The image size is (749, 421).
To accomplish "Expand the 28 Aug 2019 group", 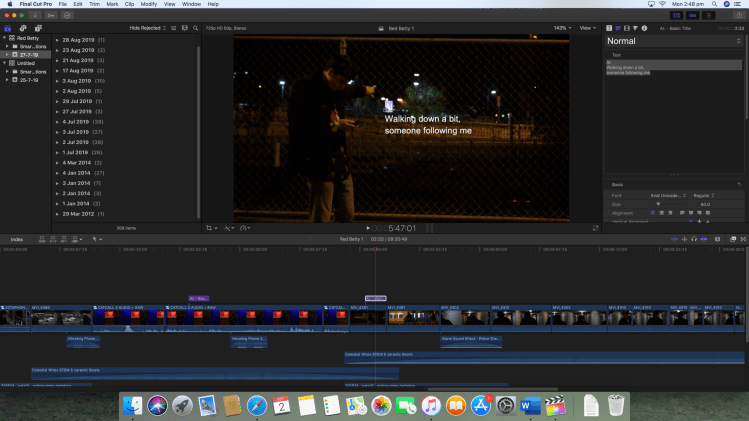I will (57, 40).
